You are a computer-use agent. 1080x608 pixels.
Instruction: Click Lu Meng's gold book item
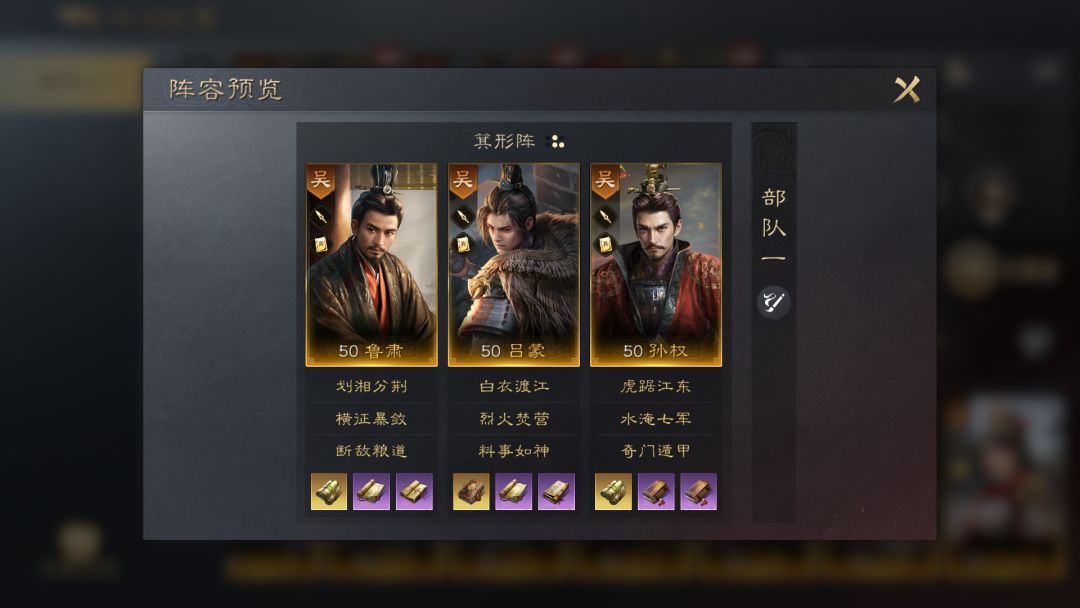(x=471, y=492)
